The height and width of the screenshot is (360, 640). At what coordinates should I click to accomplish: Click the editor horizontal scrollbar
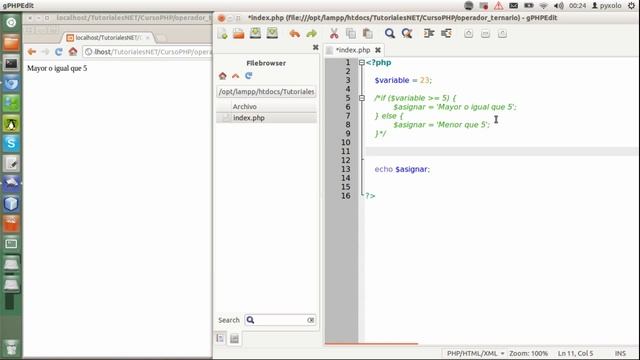tap(371, 344)
